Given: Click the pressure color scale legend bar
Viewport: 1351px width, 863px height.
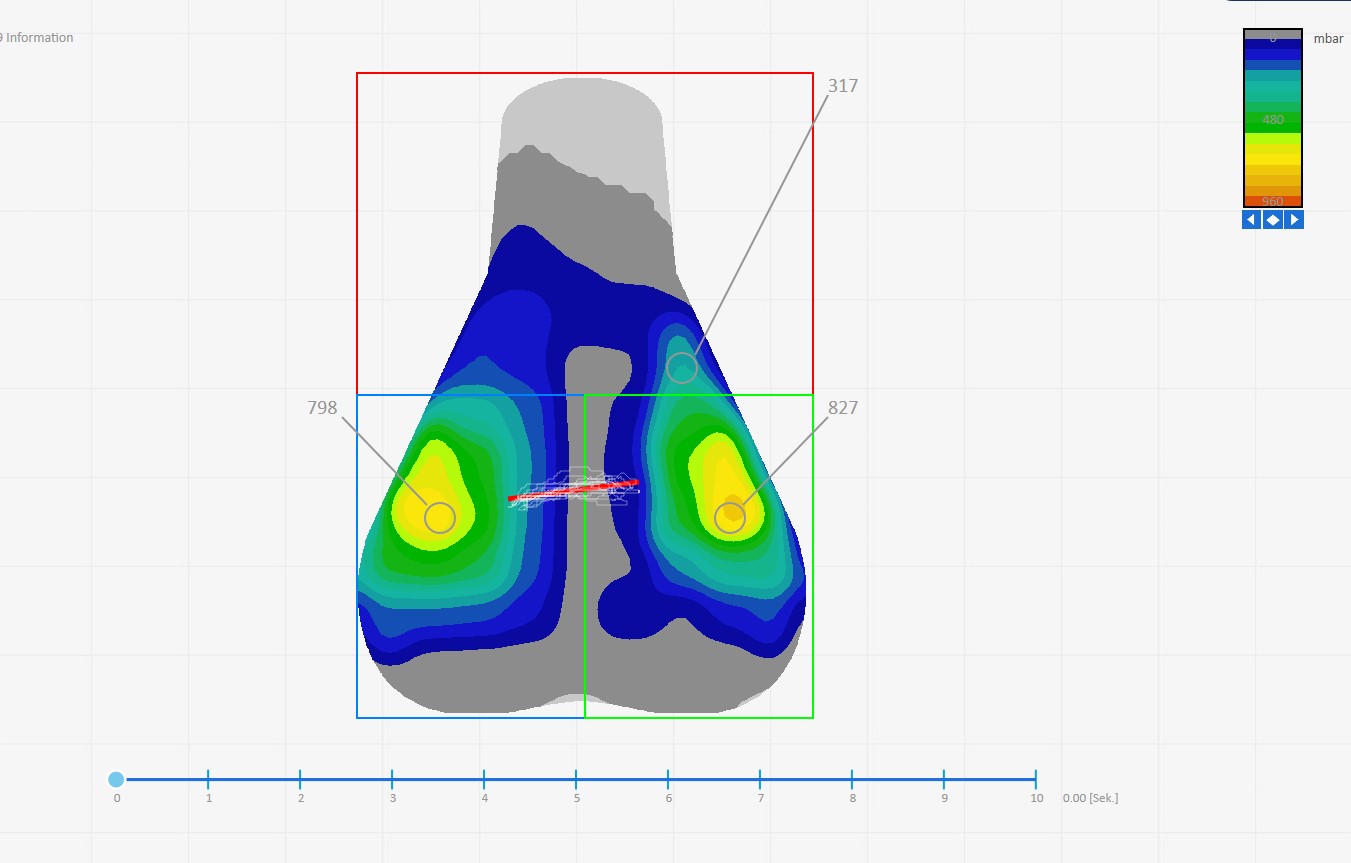Looking at the screenshot, I should click(1272, 118).
